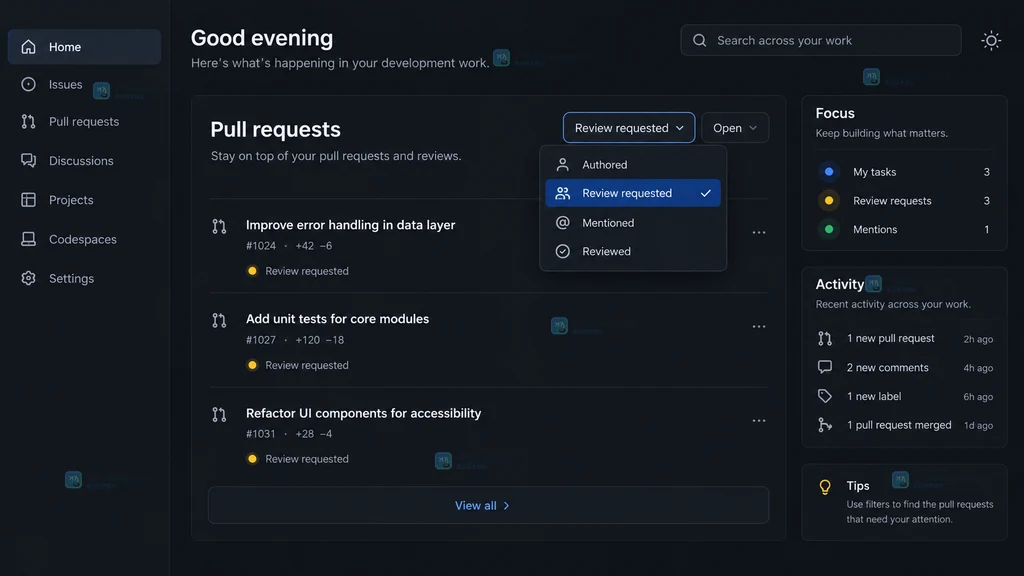Open Codespaces from the sidebar
This screenshot has width=1024, height=576.
pyautogui.click(x=84, y=239)
